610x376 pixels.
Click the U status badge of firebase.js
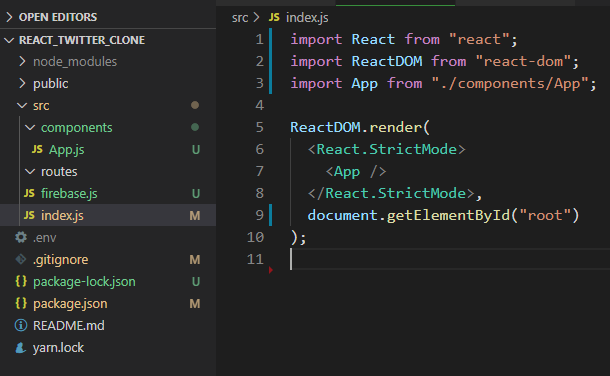pos(196,194)
